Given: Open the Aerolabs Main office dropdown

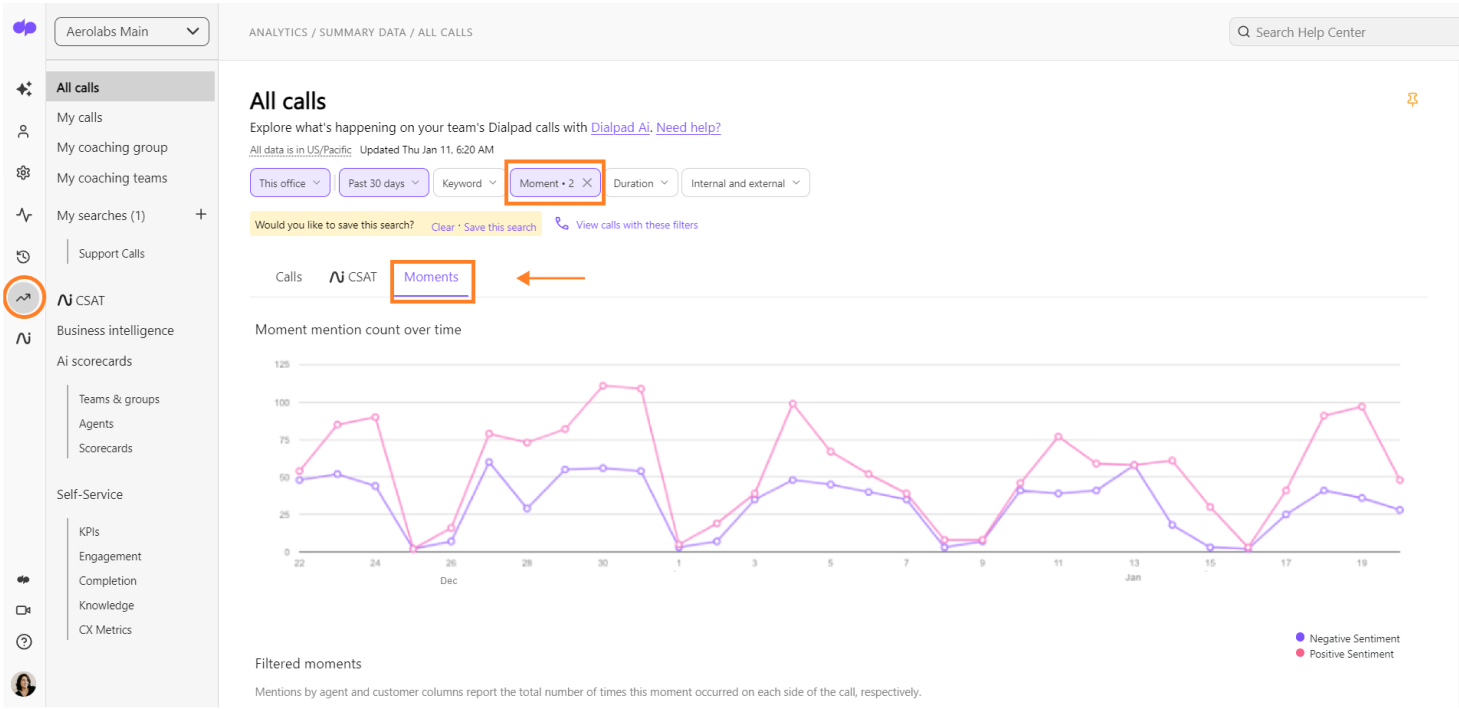Looking at the screenshot, I should (x=132, y=31).
